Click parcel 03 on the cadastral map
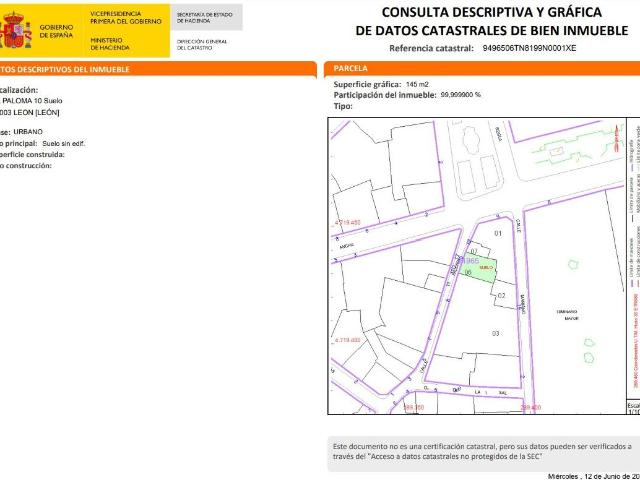The image size is (640, 480). tap(494, 332)
